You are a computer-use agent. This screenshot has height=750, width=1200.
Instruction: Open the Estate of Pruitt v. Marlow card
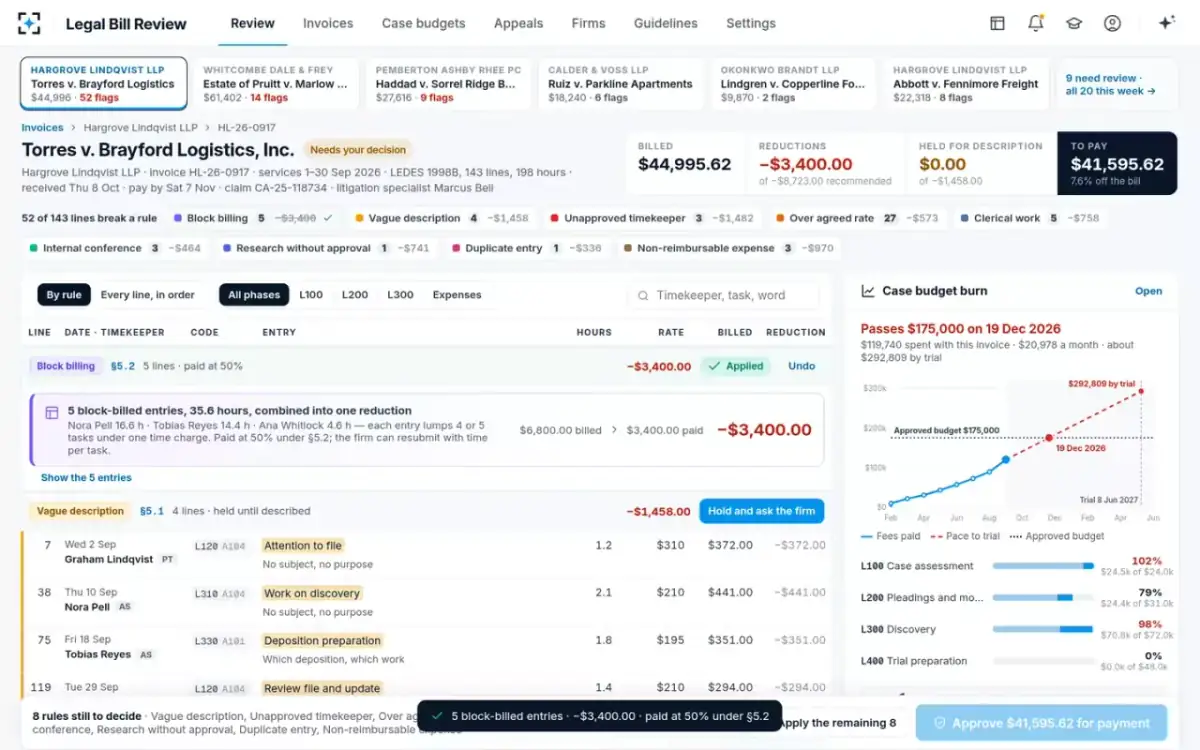coord(276,84)
